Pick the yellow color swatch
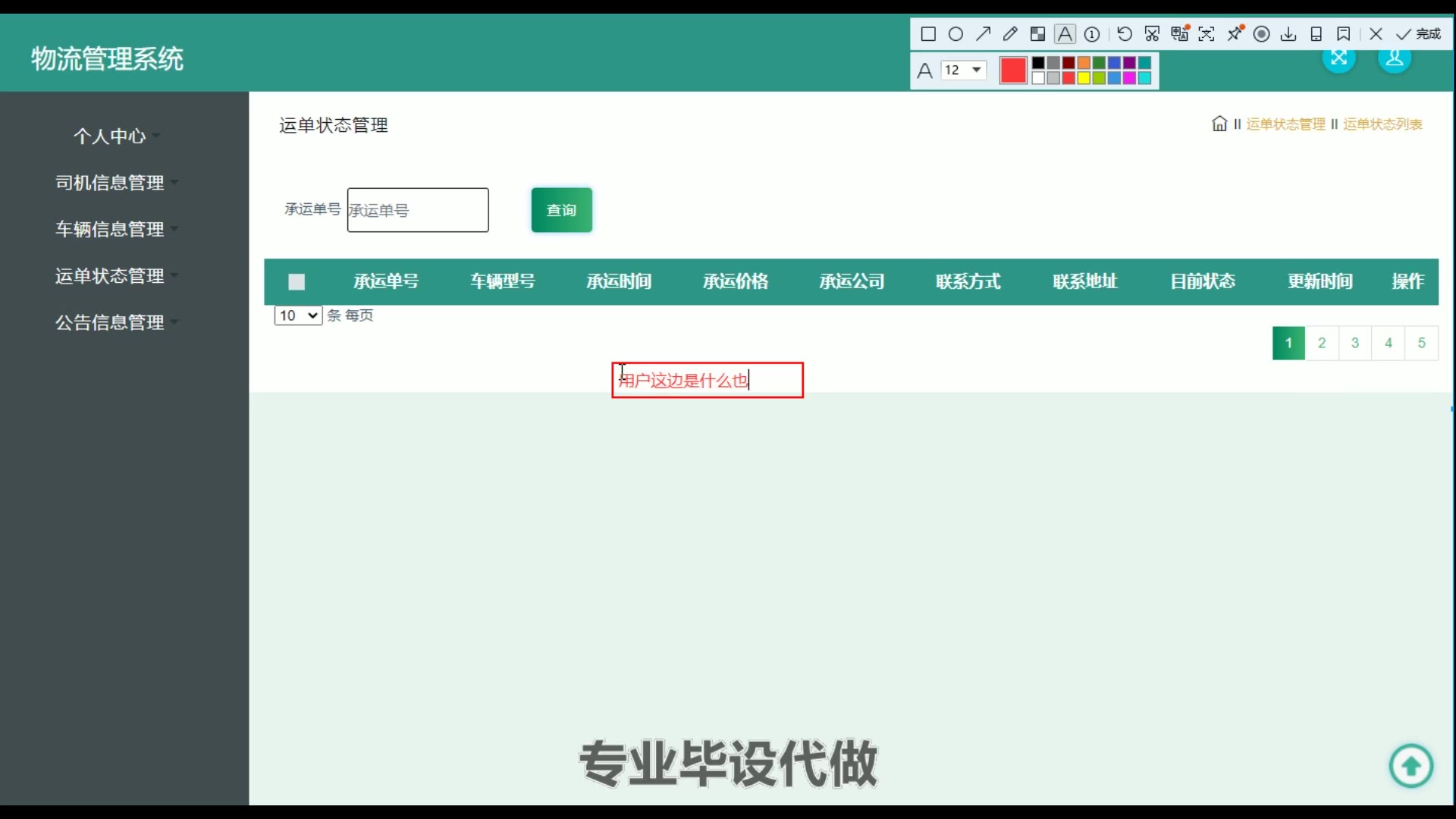 [1084, 78]
